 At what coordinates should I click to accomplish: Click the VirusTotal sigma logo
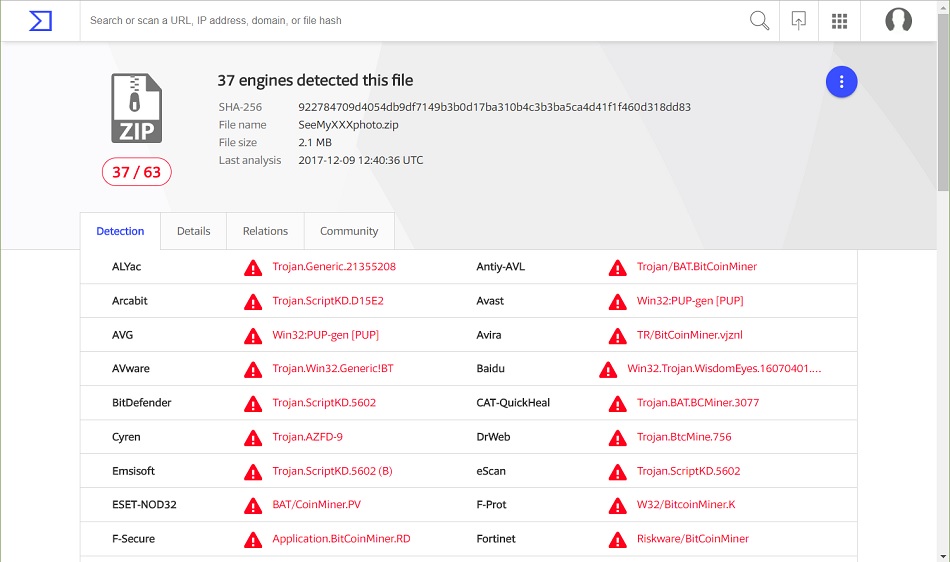point(41,21)
